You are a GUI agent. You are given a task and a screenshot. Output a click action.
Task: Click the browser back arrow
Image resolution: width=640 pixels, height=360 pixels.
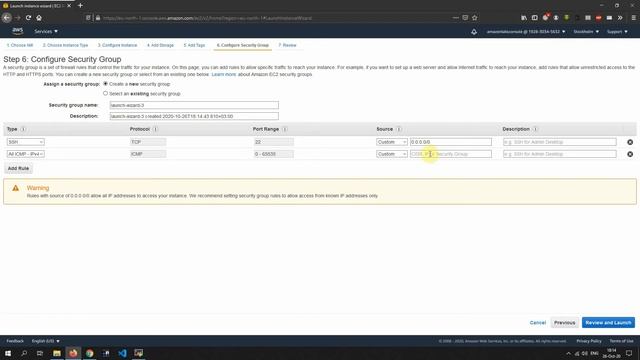7,18
